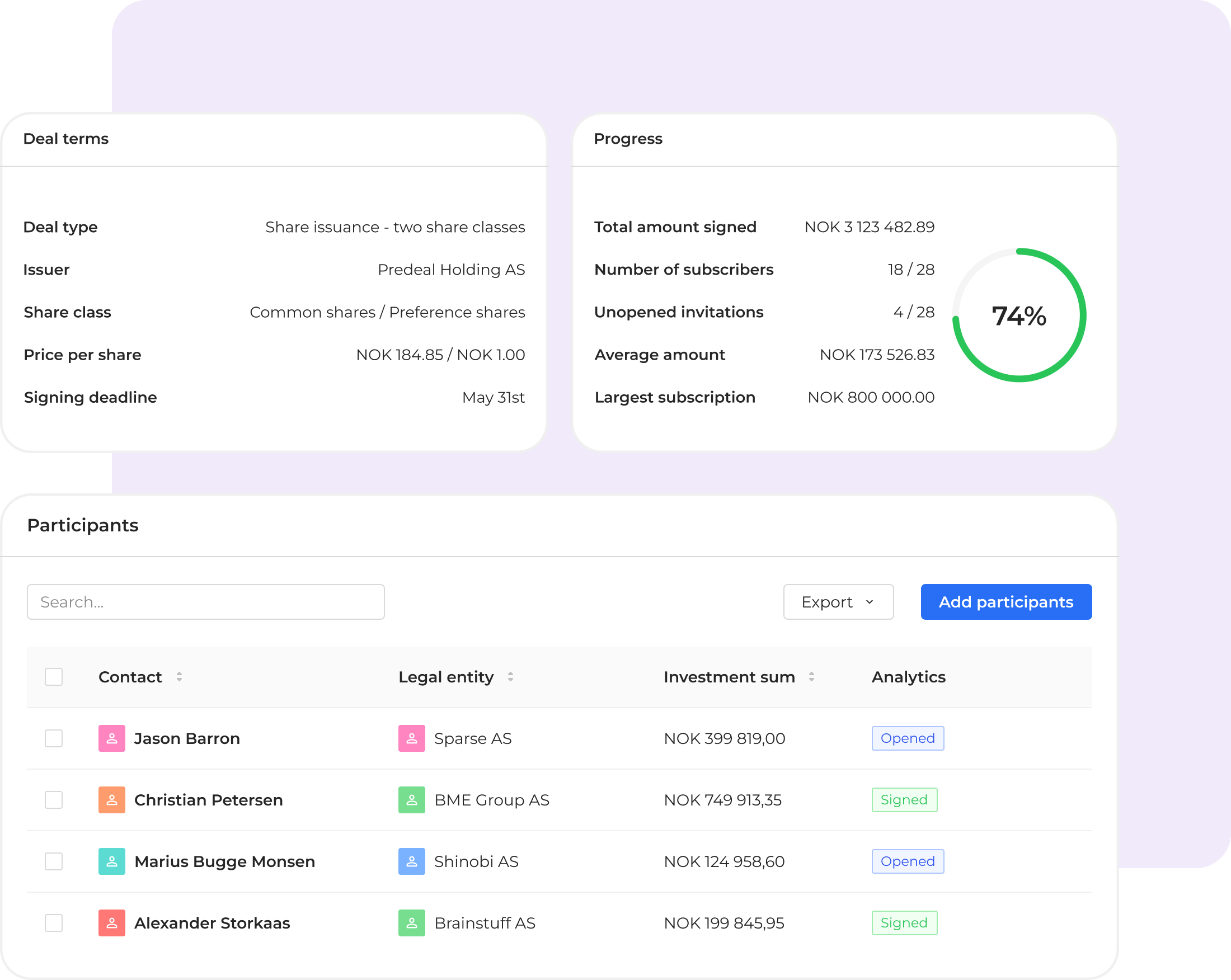Click the Brainstuff AS green entity icon

[411, 923]
